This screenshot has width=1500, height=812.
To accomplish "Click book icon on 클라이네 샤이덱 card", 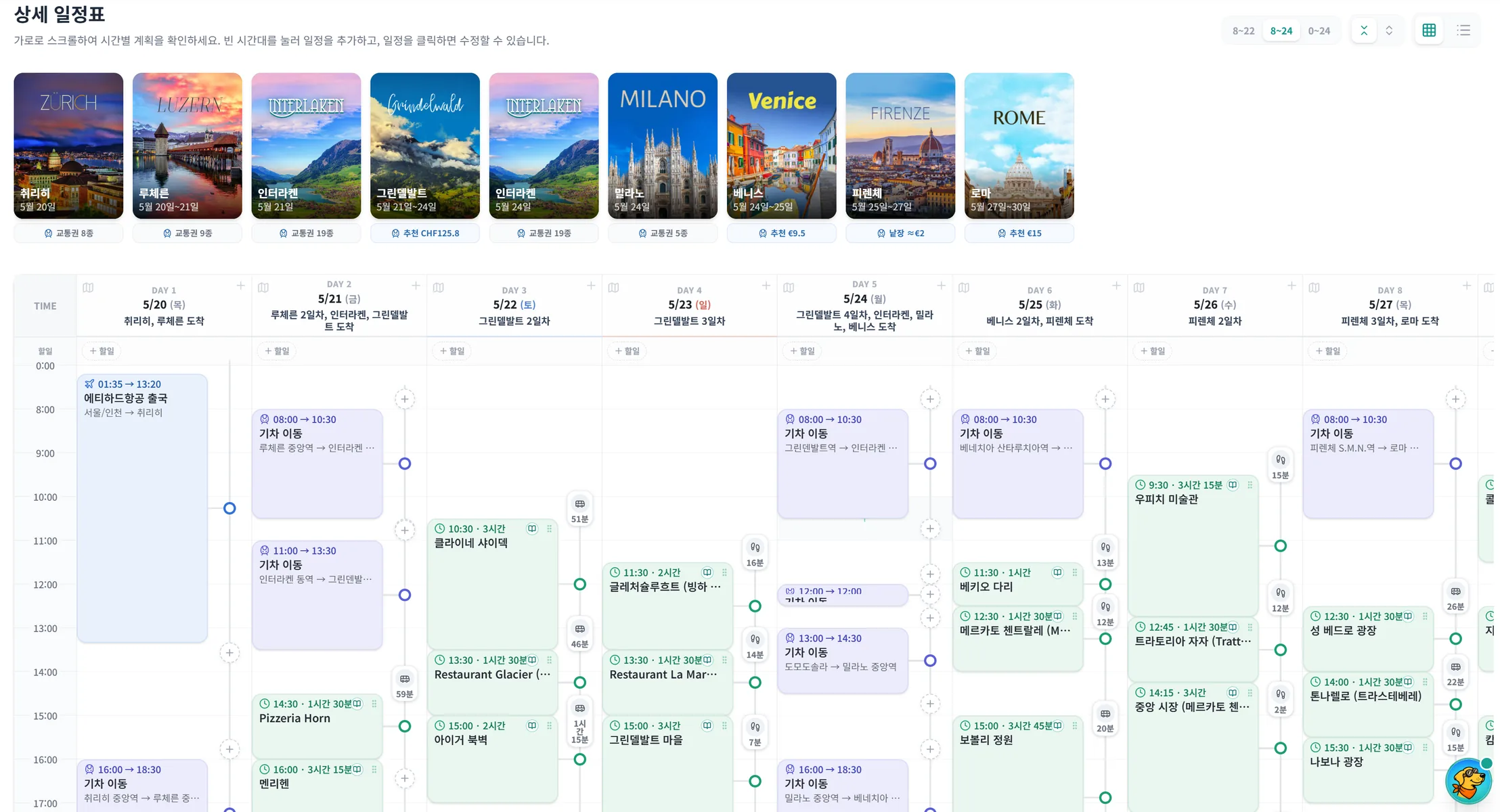I will click(532, 528).
